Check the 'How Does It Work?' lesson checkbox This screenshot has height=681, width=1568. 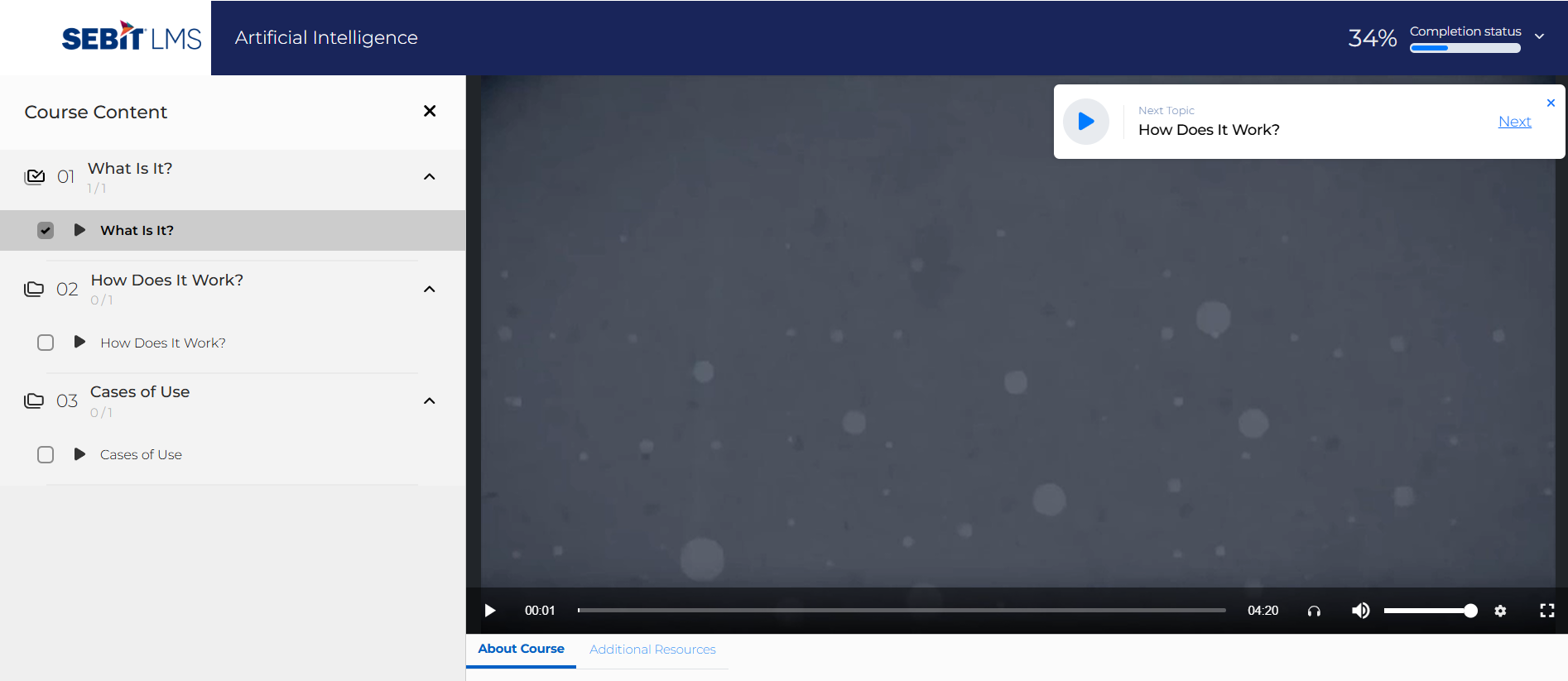click(x=46, y=343)
